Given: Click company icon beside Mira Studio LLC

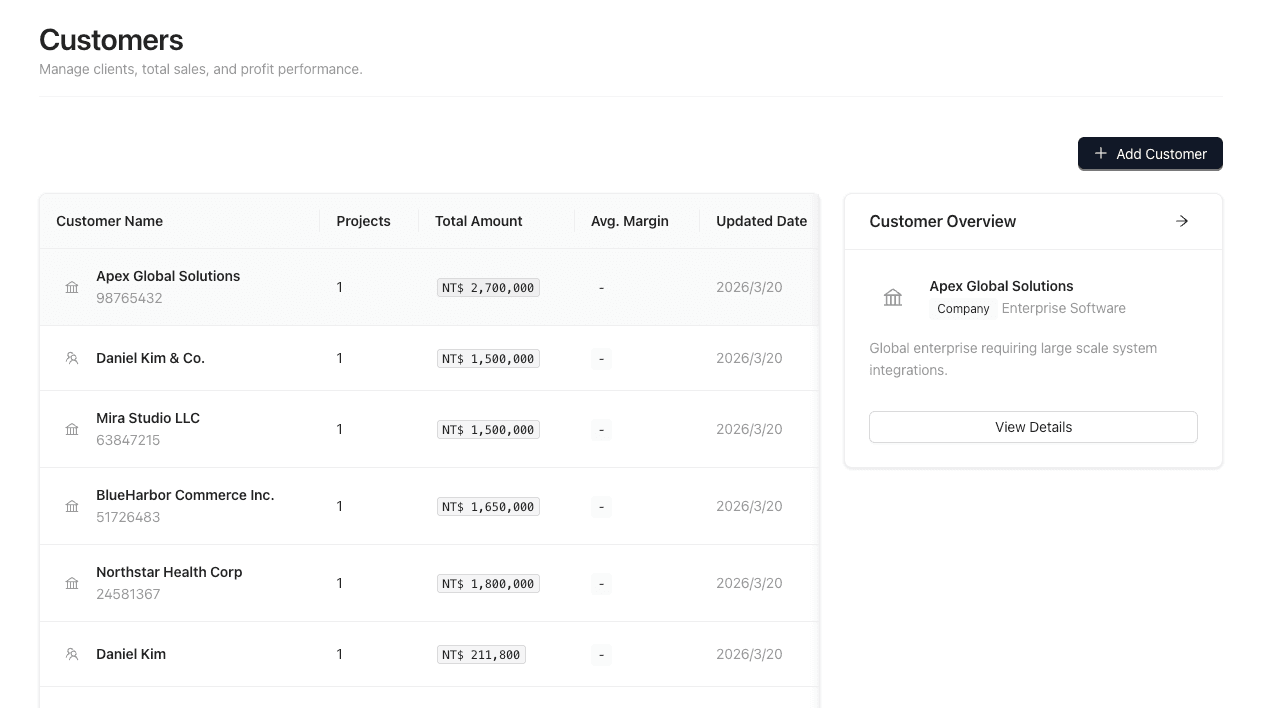Looking at the screenshot, I should point(72,429).
